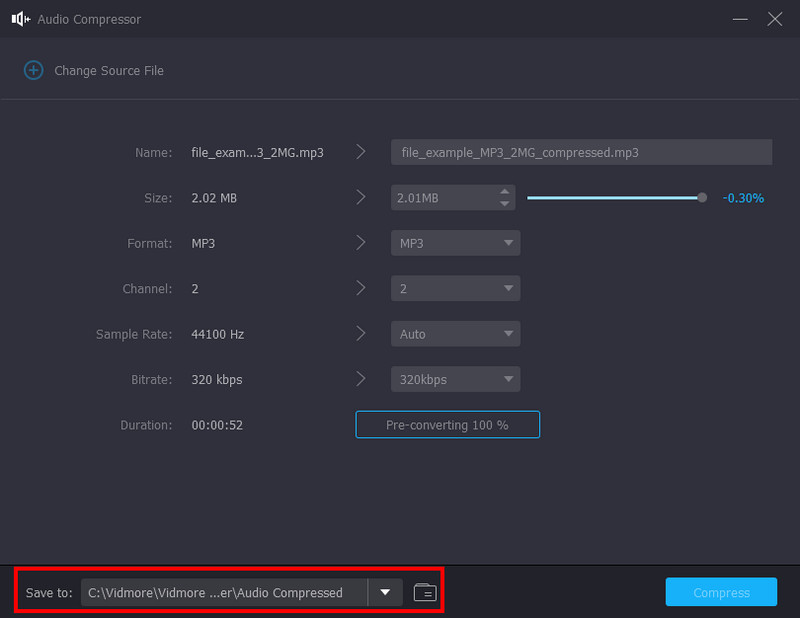This screenshot has height=618, width=800.
Task: Decrease size with the down stepper arrow
Action: pos(505,204)
